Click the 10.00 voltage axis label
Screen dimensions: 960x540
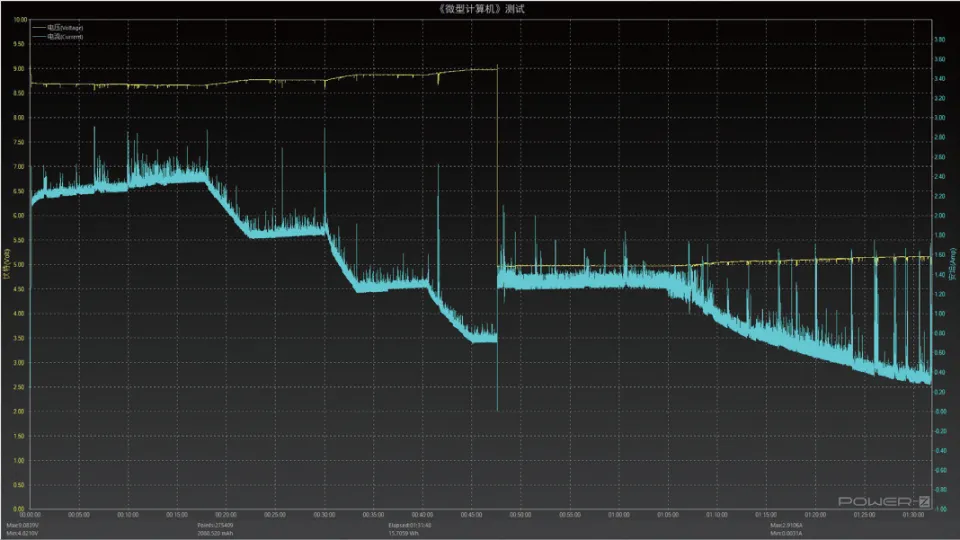[x=20, y=20]
